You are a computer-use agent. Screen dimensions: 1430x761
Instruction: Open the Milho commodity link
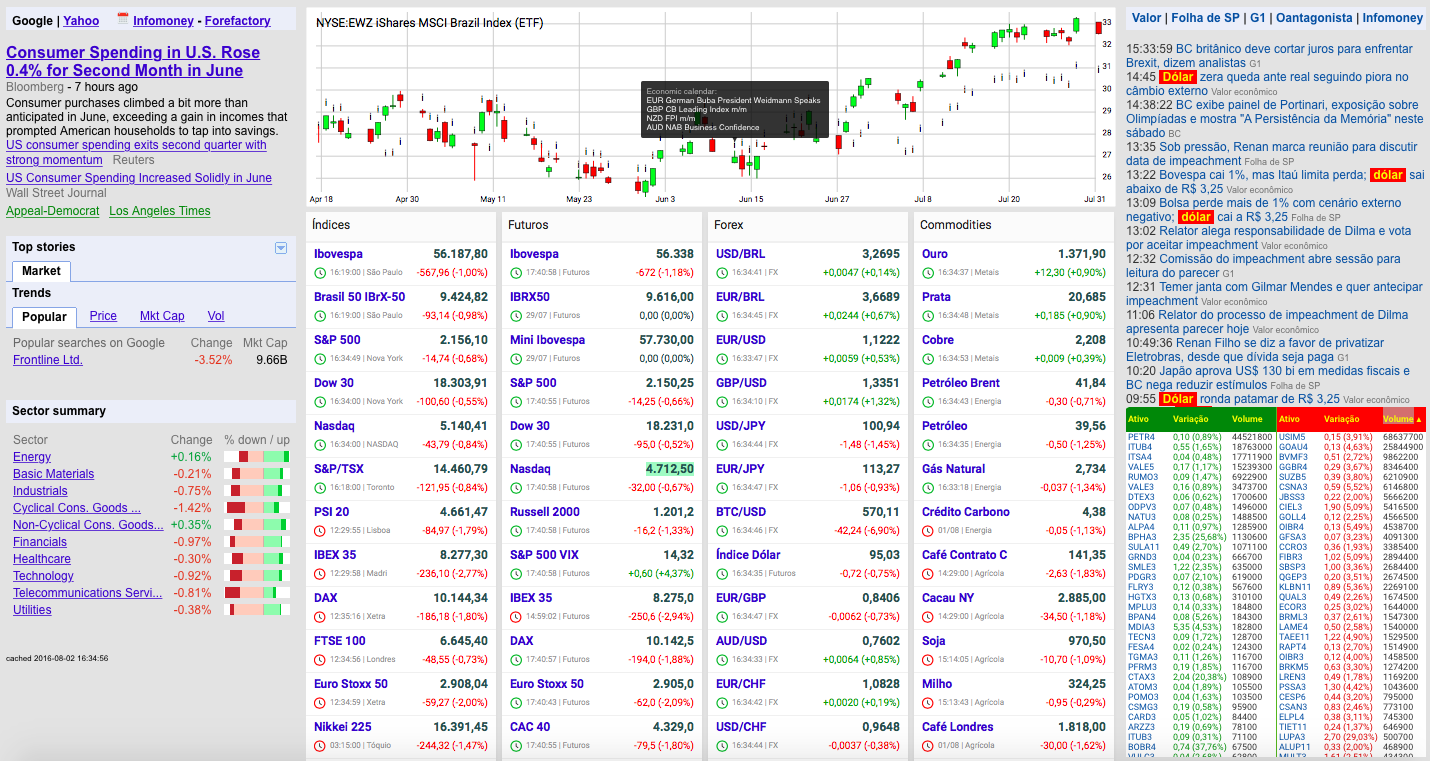(937, 684)
